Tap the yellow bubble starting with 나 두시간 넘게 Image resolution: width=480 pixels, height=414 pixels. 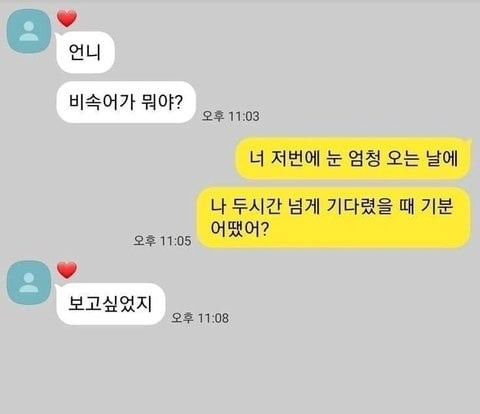(x=334, y=218)
